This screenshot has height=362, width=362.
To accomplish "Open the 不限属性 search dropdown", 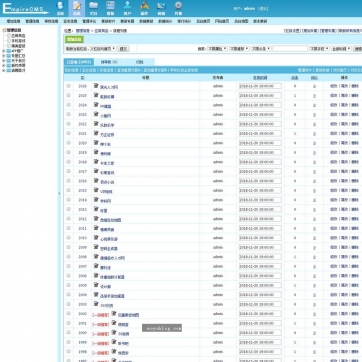I will [217, 49].
